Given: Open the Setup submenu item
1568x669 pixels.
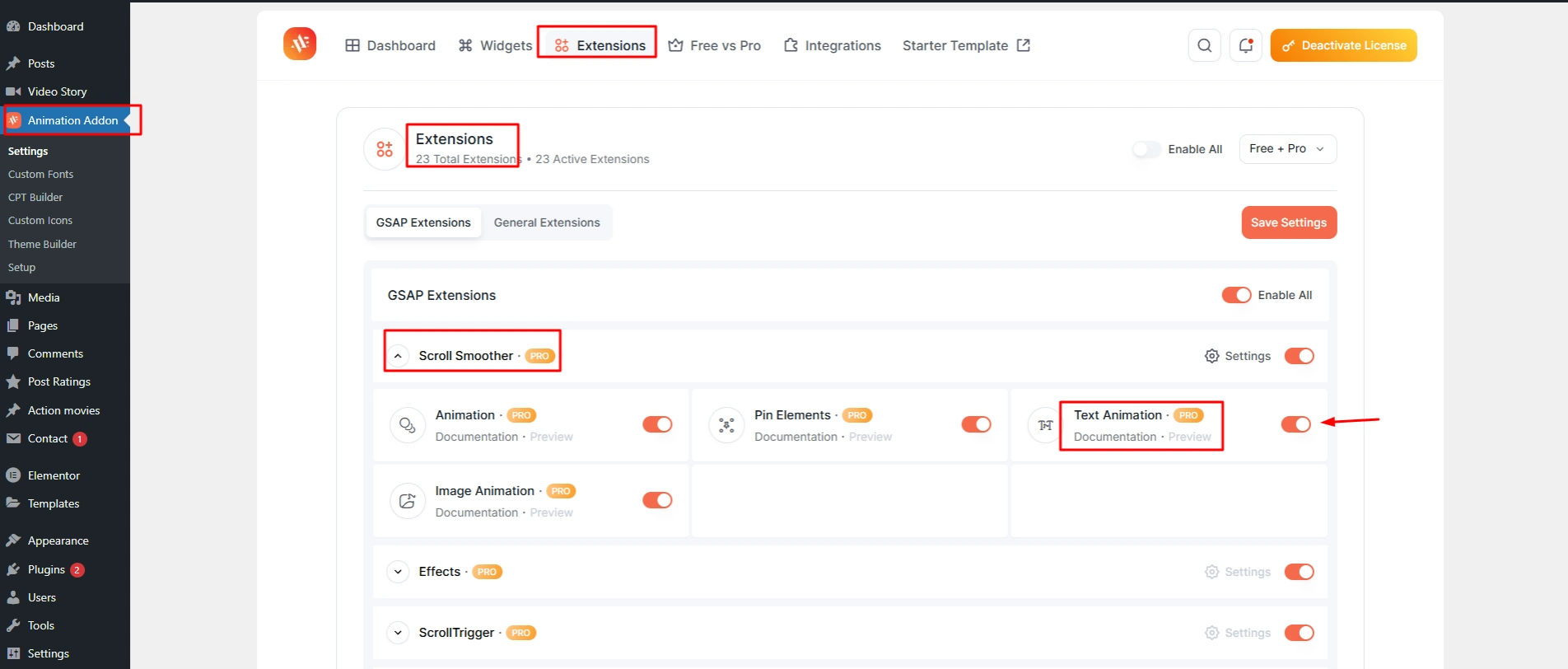Looking at the screenshot, I should [x=21, y=267].
